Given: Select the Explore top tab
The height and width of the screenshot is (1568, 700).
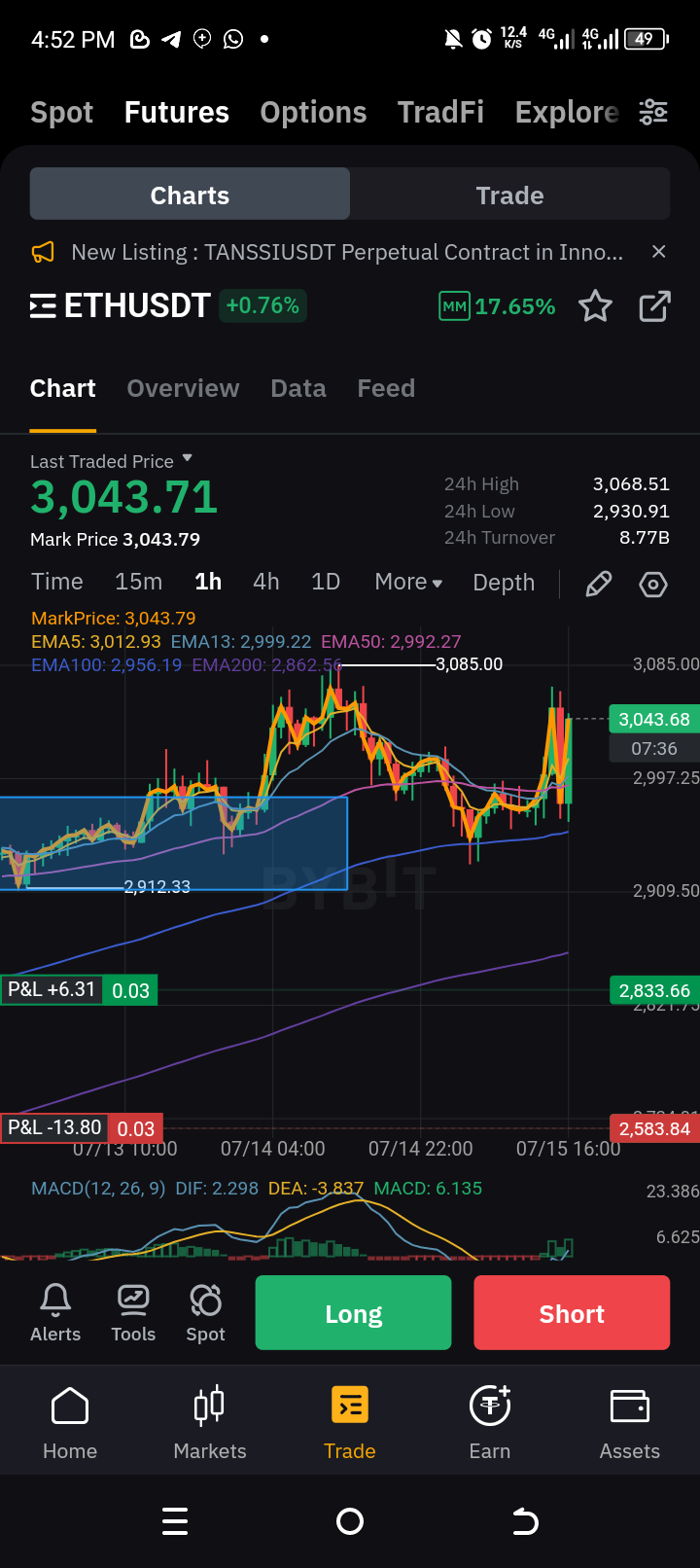Looking at the screenshot, I should coord(567,112).
